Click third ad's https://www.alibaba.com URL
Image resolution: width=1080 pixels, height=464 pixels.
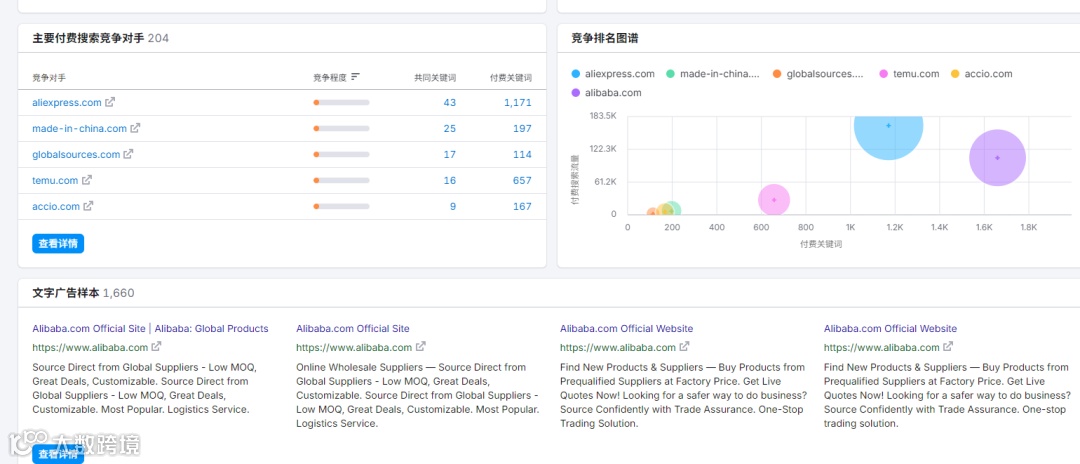tap(618, 347)
